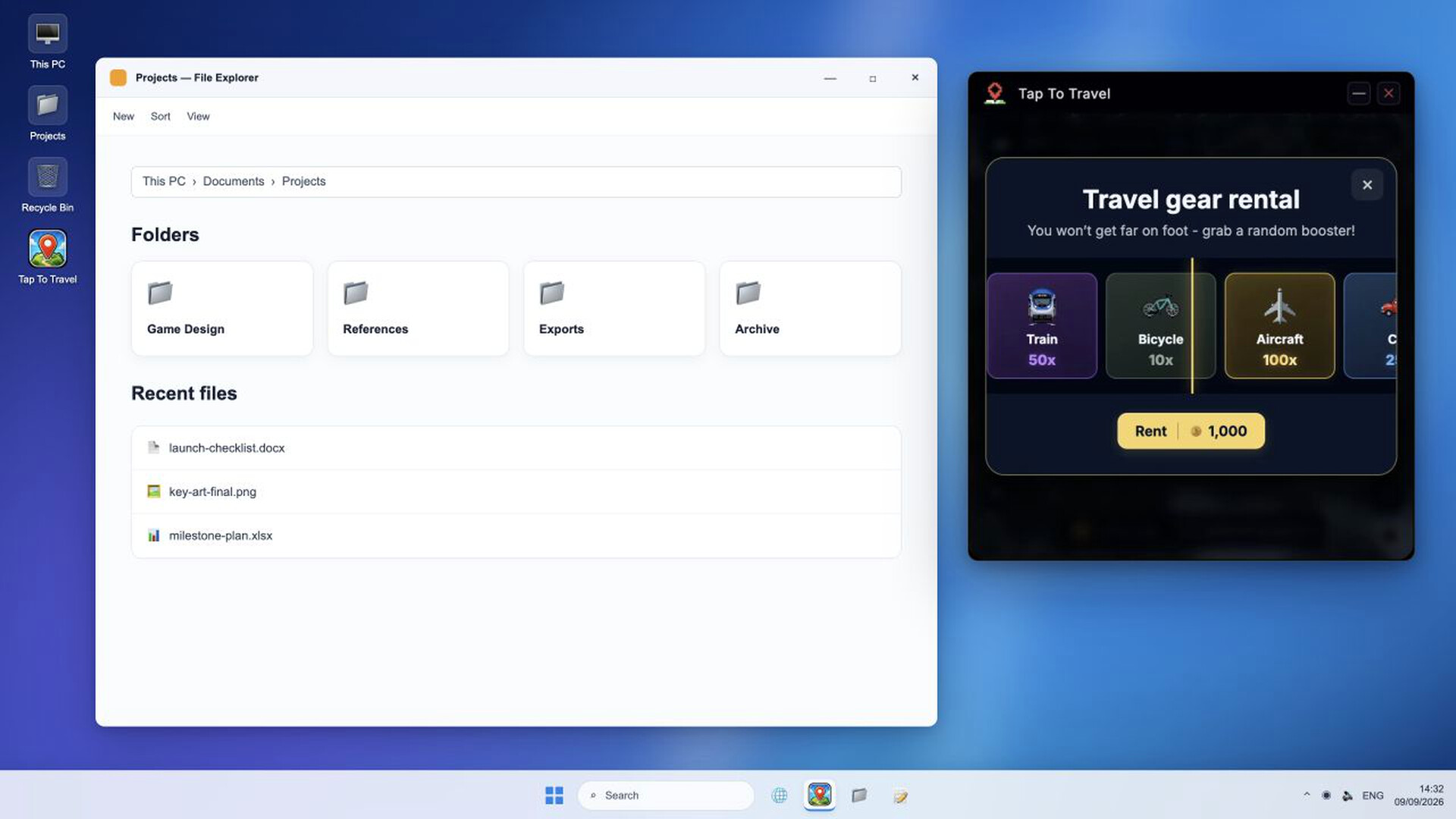Open File Explorer folder icon in taskbar
Image resolution: width=1456 pixels, height=819 pixels.
[x=859, y=795]
